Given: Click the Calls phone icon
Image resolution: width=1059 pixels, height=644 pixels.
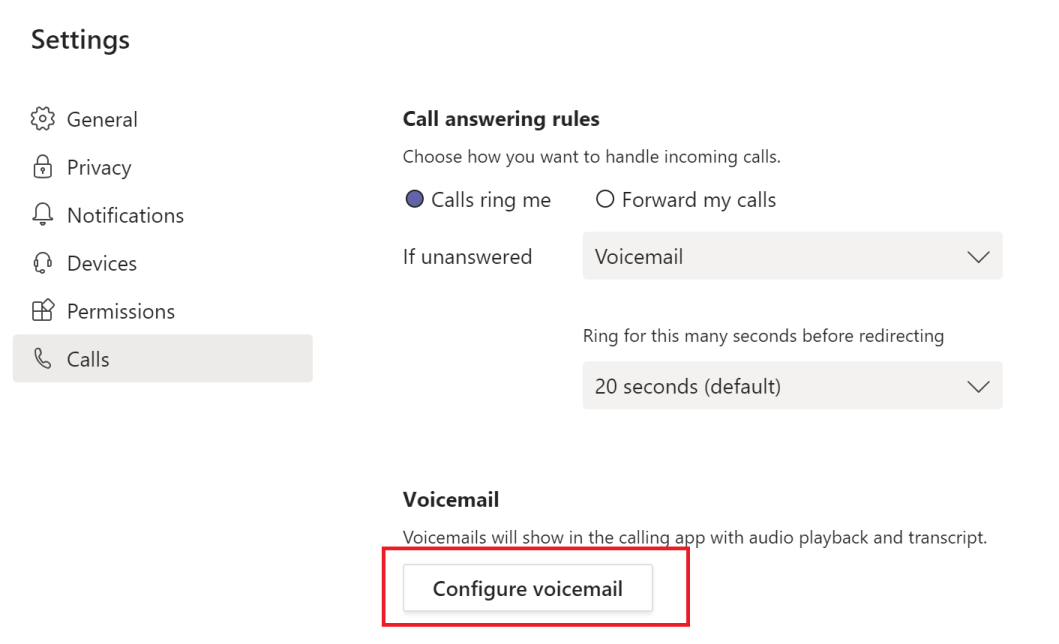Looking at the screenshot, I should click(42, 359).
